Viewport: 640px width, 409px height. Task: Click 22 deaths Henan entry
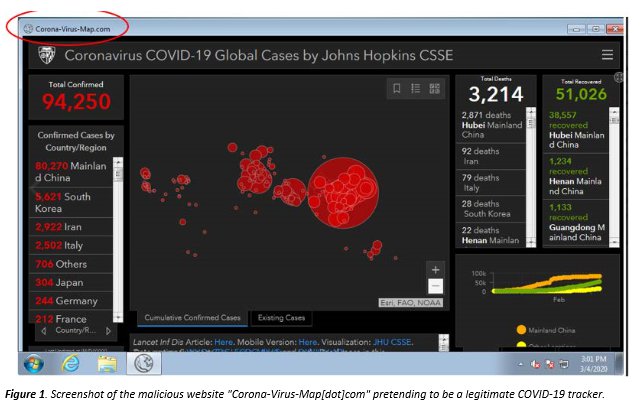(x=491, y=235)
